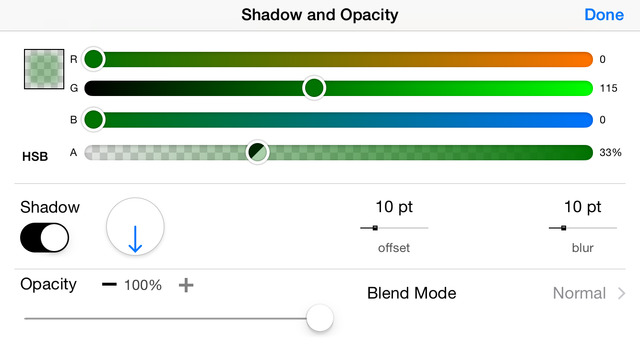The width and height of the screenshot is (640, 360).
Task: Click the bright green end of the G gradient
Action: [x=582, y=88]
